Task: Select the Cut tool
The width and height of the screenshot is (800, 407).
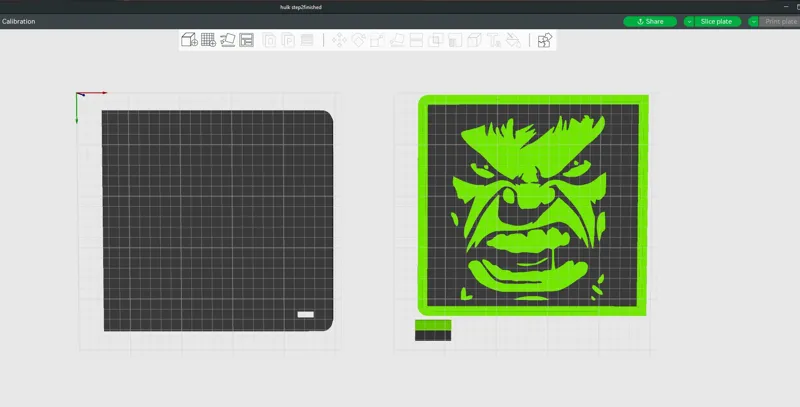Action: (416, 40)
